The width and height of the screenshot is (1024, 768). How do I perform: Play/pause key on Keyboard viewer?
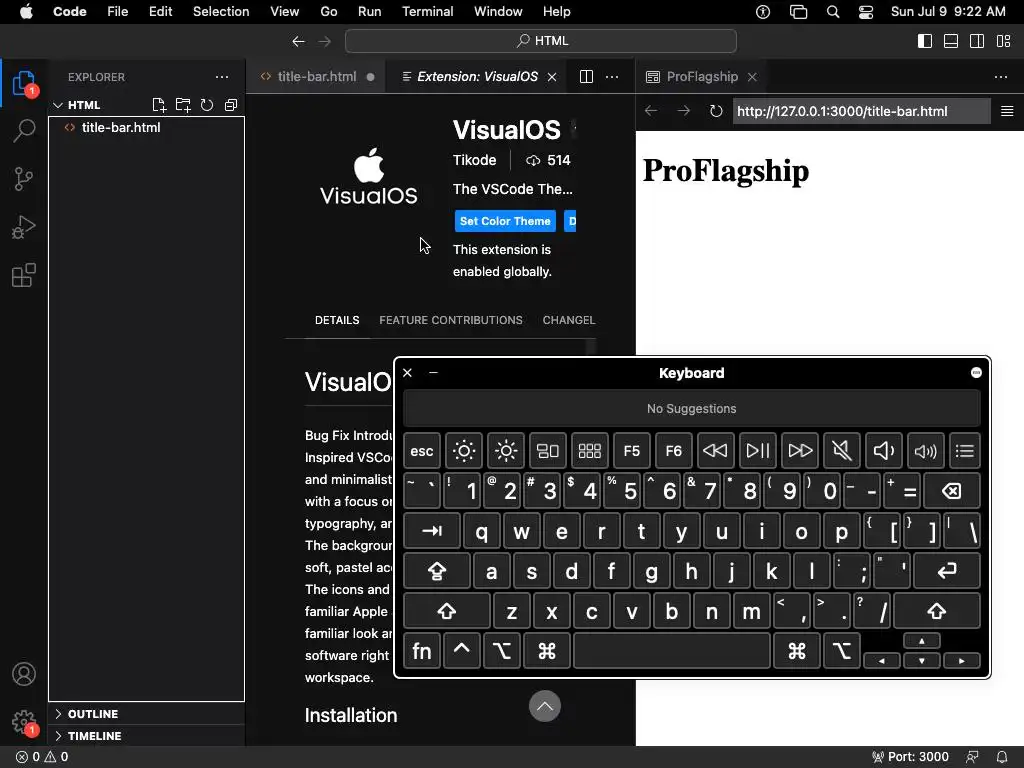tap(758, 451)
